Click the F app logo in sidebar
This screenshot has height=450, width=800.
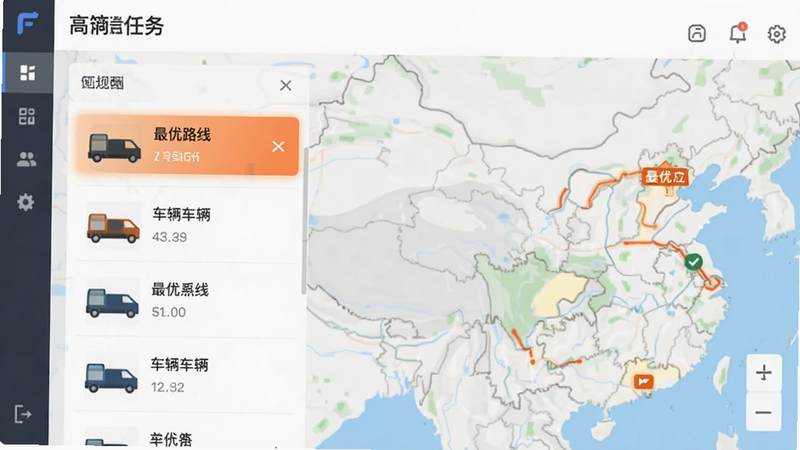(x=27, y=23)
